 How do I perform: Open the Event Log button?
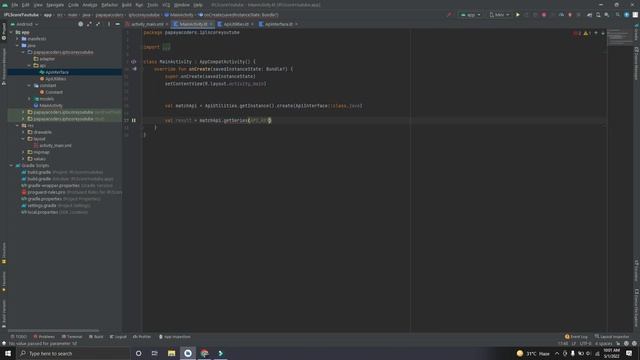tap(576, 337)
